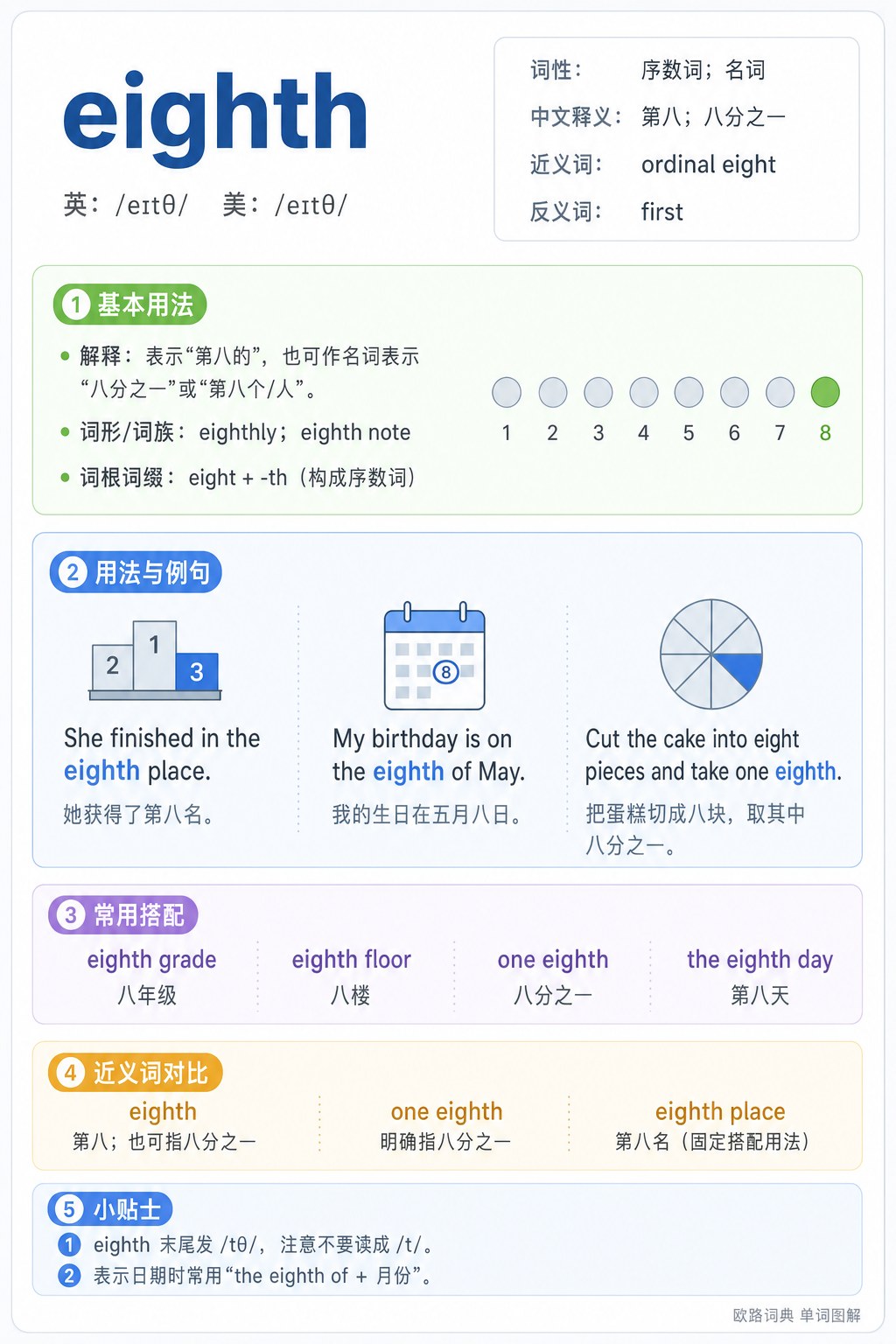Click the calendar icon with circled 8
The image size is (896, 1344).
[x=435, y=655]
